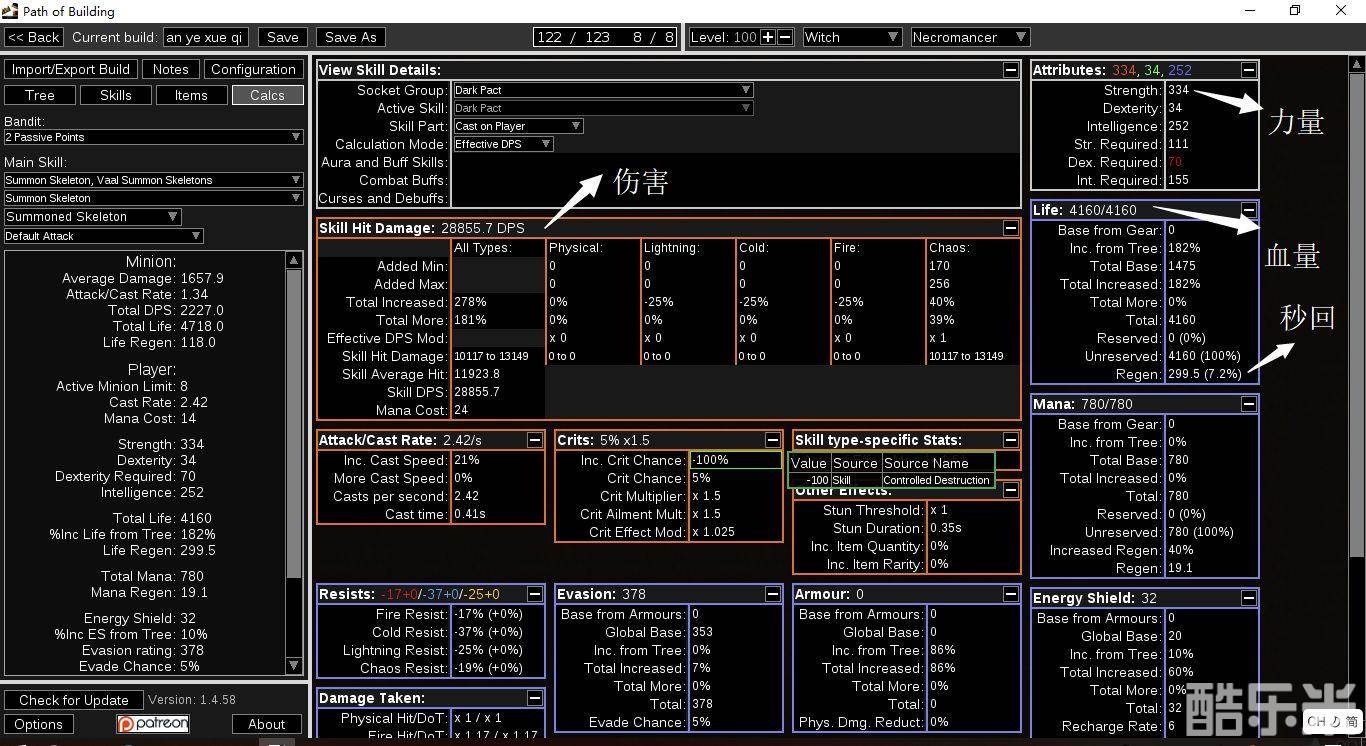This screenshot has height=746, width=1366.
Task: Click the minus icon to decrease Level
Action: [785, 37]
